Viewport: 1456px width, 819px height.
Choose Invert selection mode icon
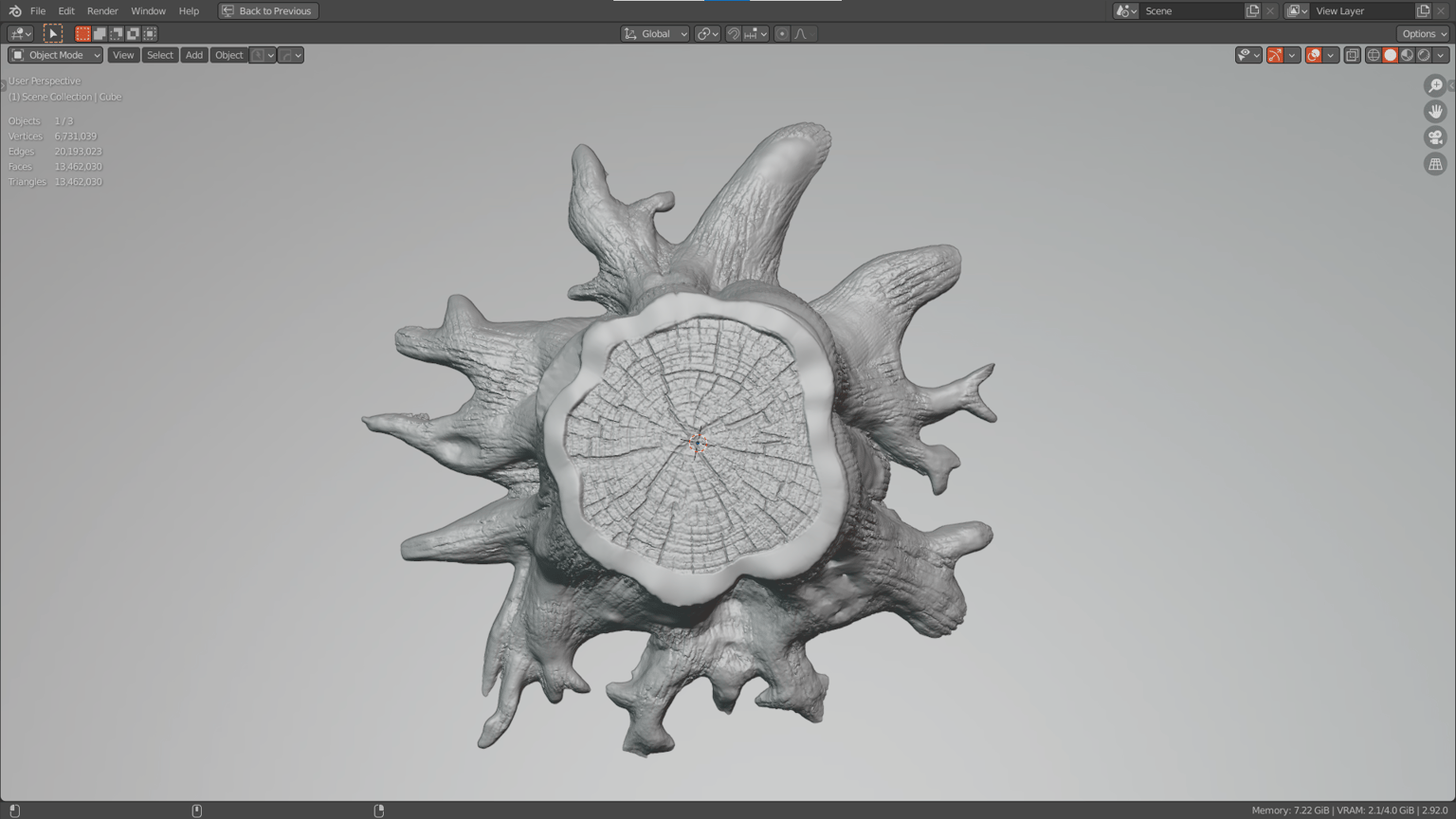pyautogui.click(x=133, y=33)
